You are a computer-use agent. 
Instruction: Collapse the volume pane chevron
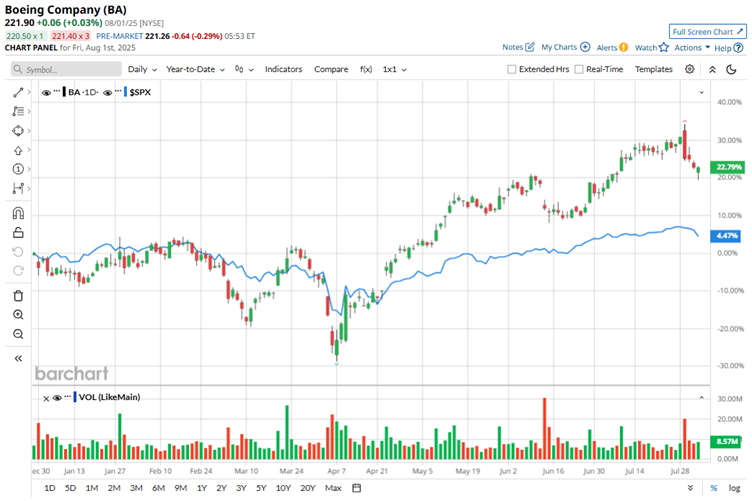(x=701, y=397)
